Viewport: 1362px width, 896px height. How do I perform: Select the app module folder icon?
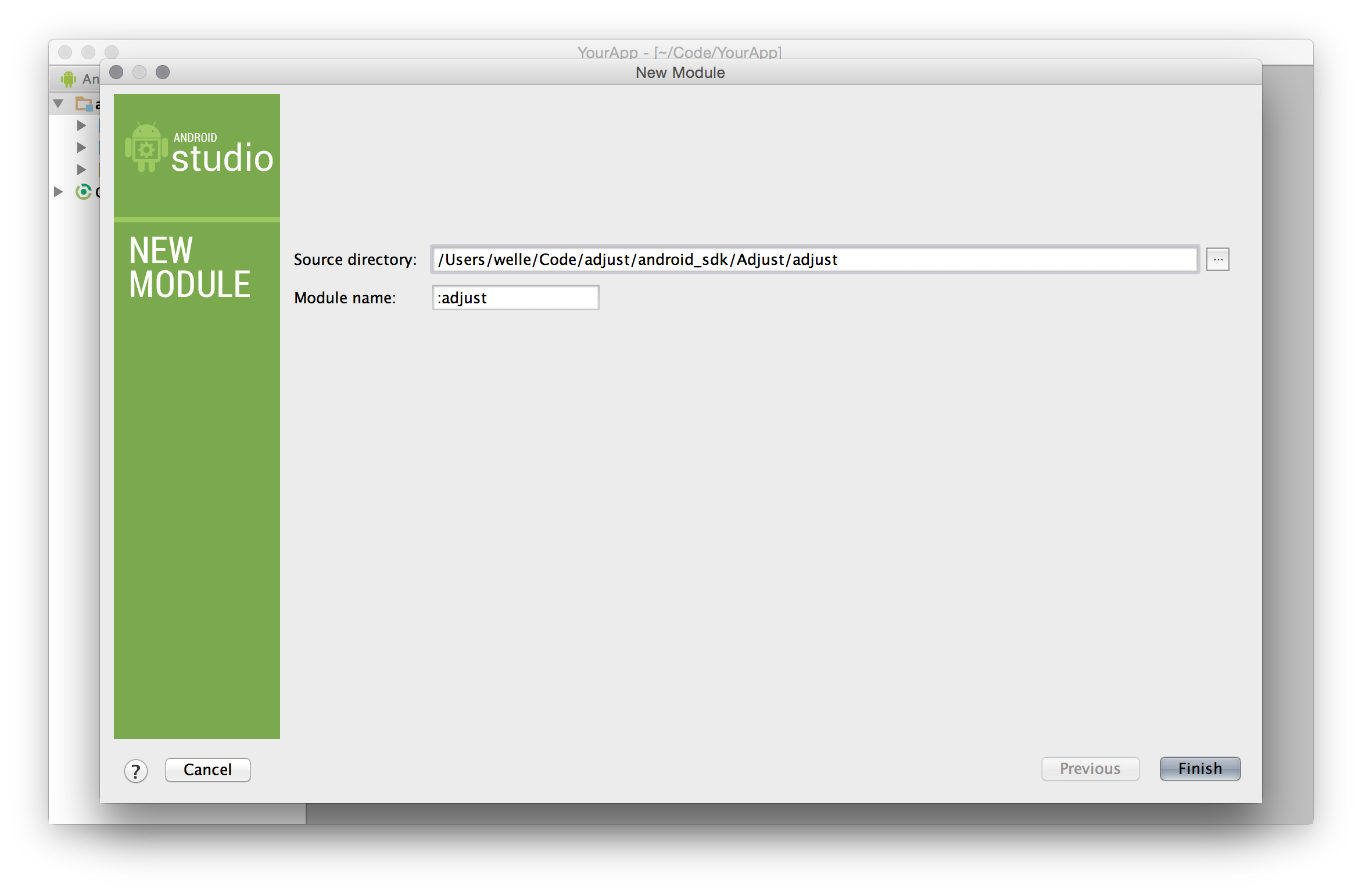[84, 104]
